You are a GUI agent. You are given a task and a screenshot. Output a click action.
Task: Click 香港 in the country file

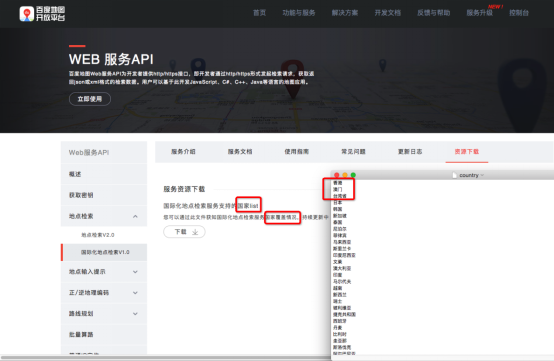[x=337, y=183]
